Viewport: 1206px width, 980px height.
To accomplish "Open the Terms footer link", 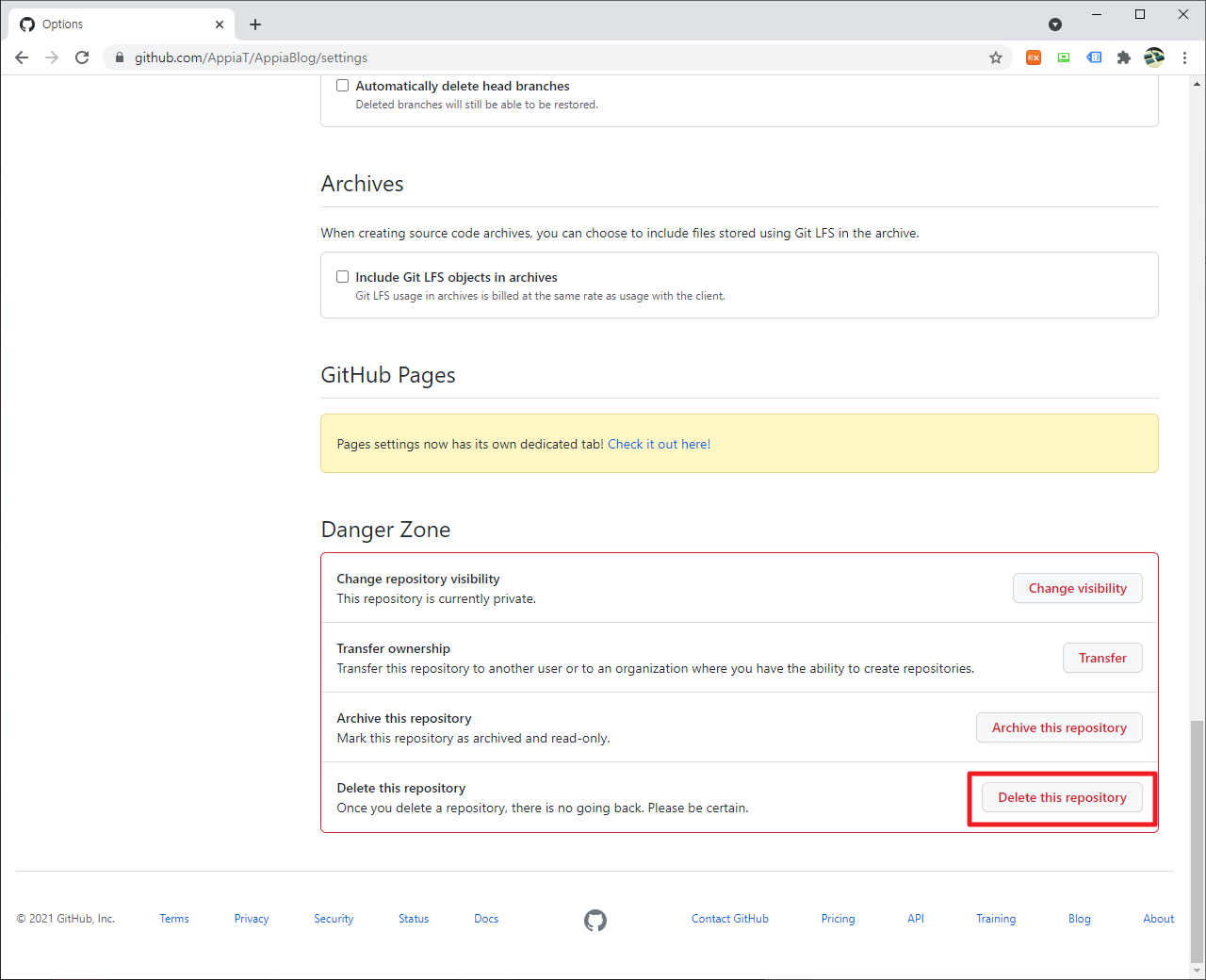I will coord(174,919).
